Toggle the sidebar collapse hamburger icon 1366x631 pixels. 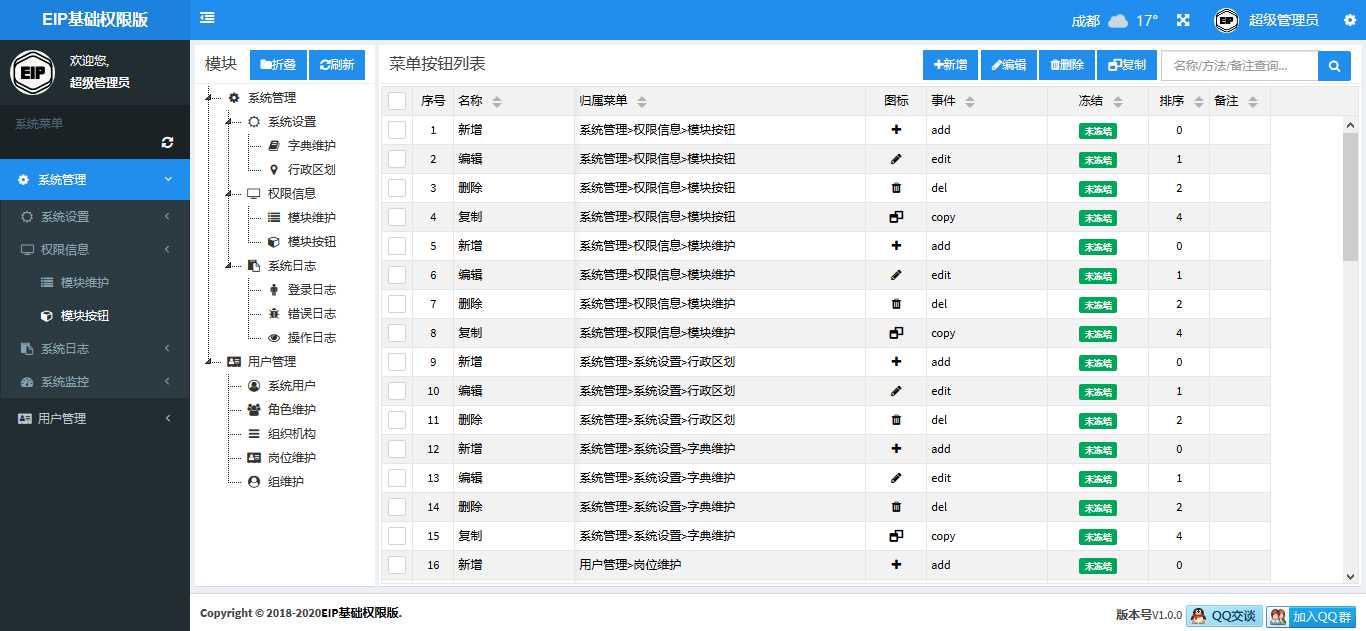(x=207, y=18)
